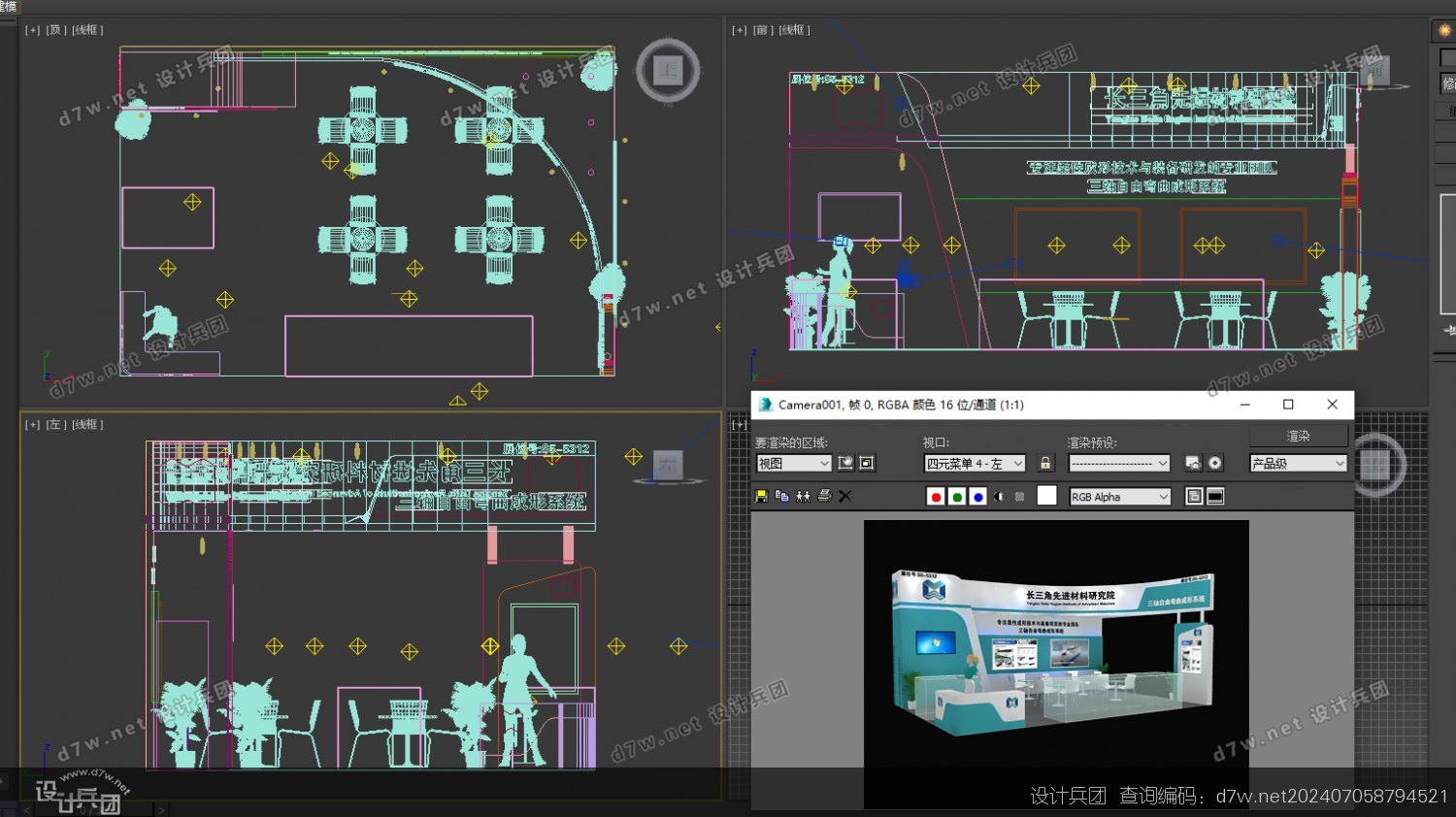
Task: Click the perspective viewport ViewCube
Action: tap(1374, 466)
